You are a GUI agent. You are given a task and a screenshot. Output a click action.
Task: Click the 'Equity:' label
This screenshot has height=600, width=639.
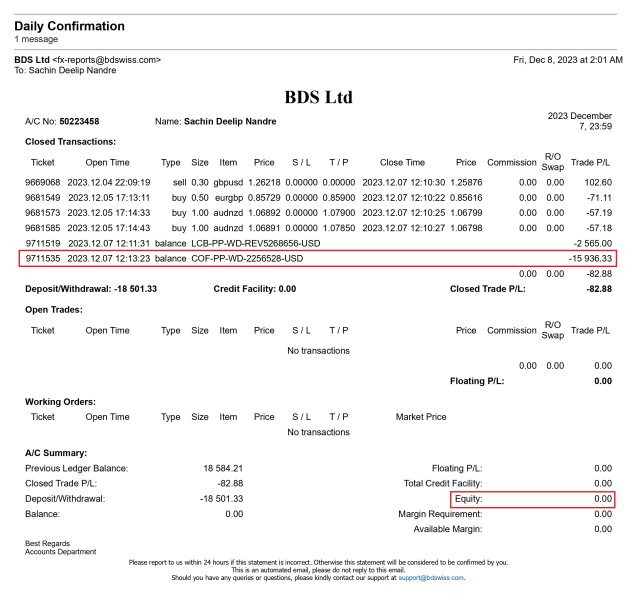pyautogui.click(x=468, y=499)
